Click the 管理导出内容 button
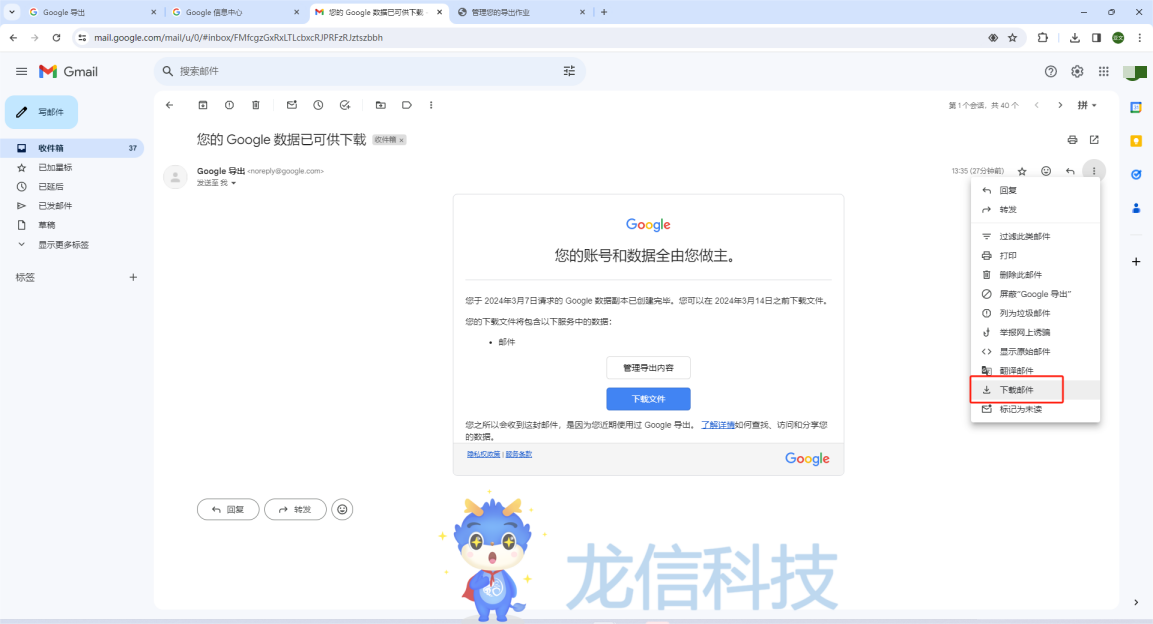1153x624 pixels. [x=648, y=367]
